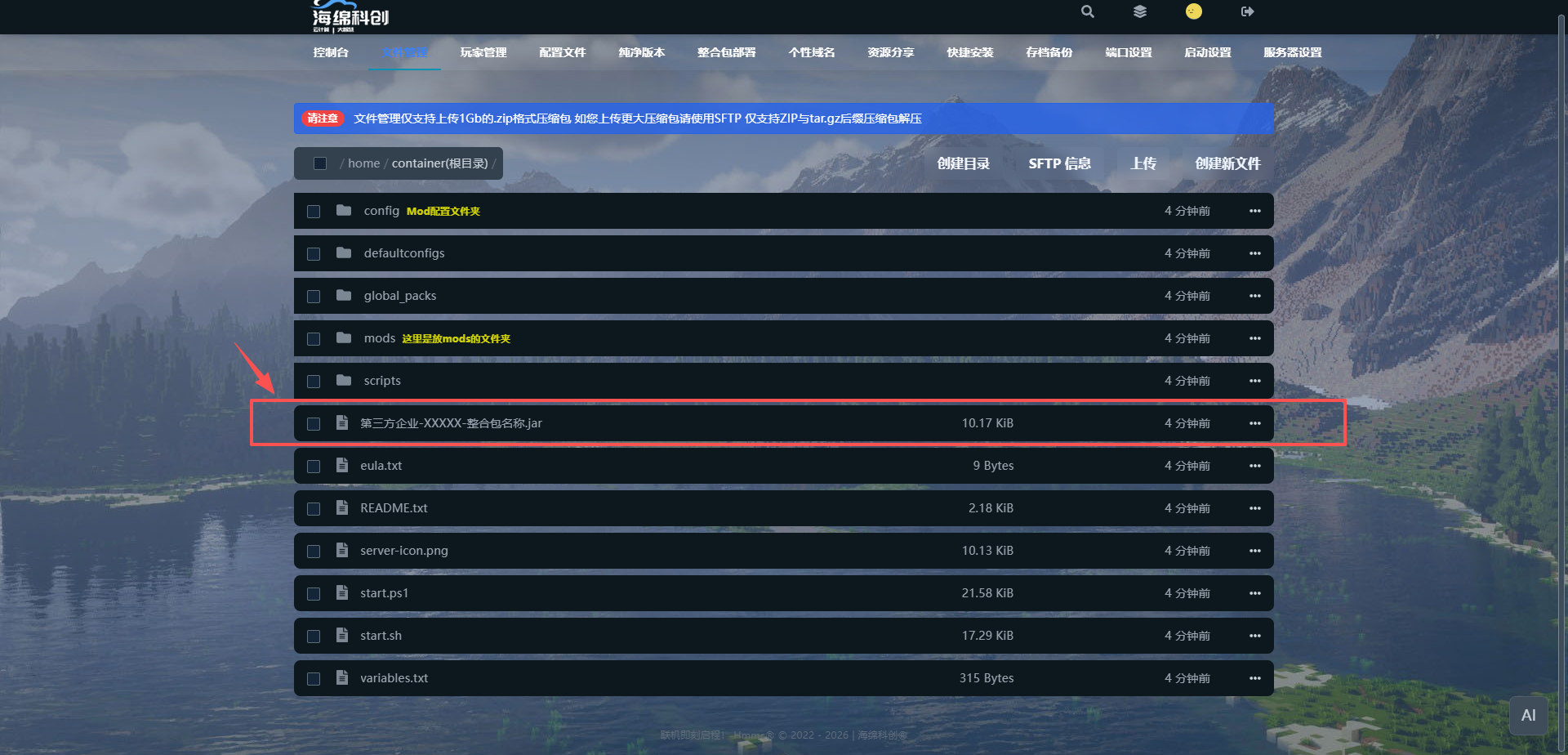Click the file icon for start.sh
Viewport: 1568px width, 755px height.
pyautogui.click(x=342, y=636)
